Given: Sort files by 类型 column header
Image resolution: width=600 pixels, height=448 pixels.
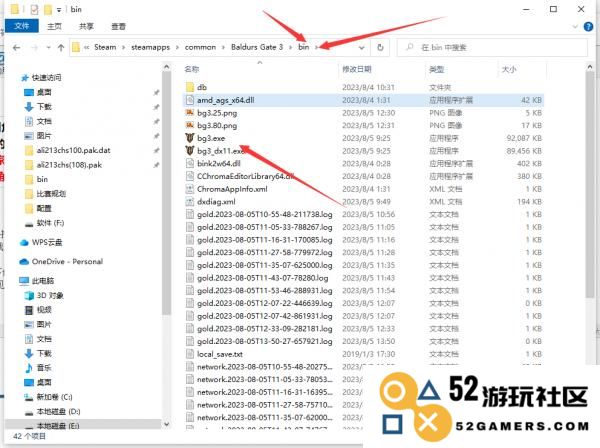Looking at the screenshot, I should (436, 69).
